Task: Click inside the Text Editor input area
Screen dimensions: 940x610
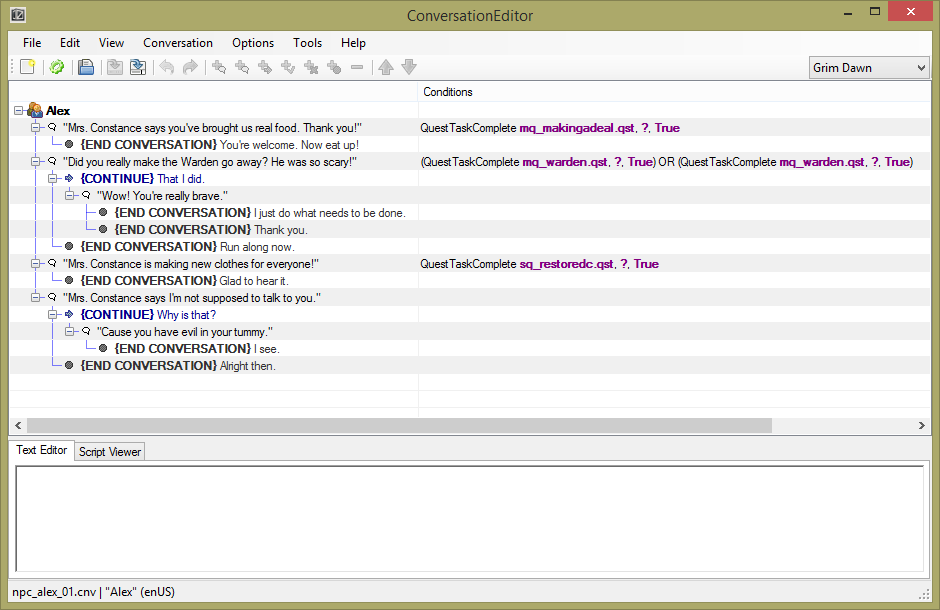Action: (x=468, y=518)
